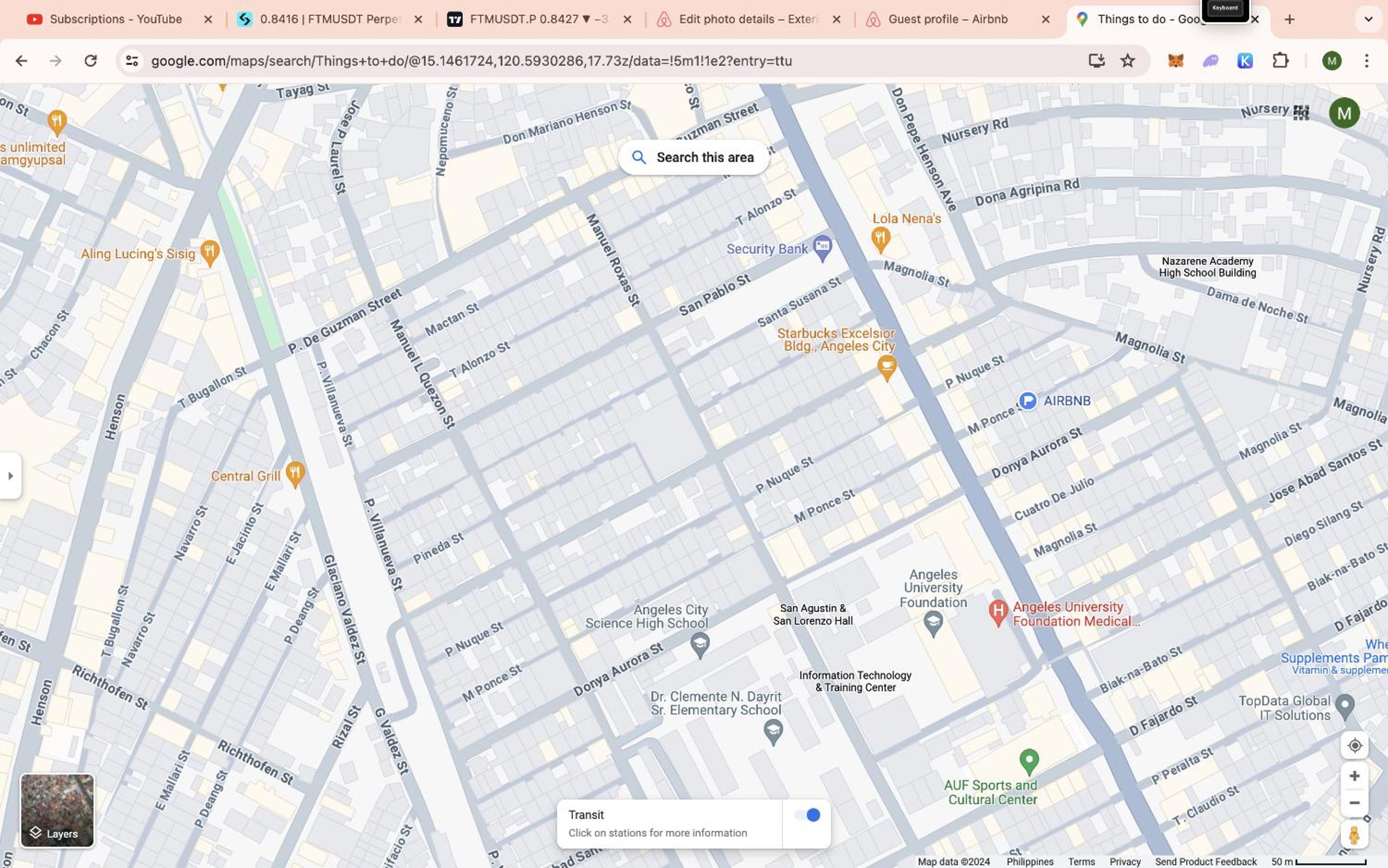Open the Extensions puzzle menu
The height and width of the screenshot is (868, 1388).
click(1280, 60)
